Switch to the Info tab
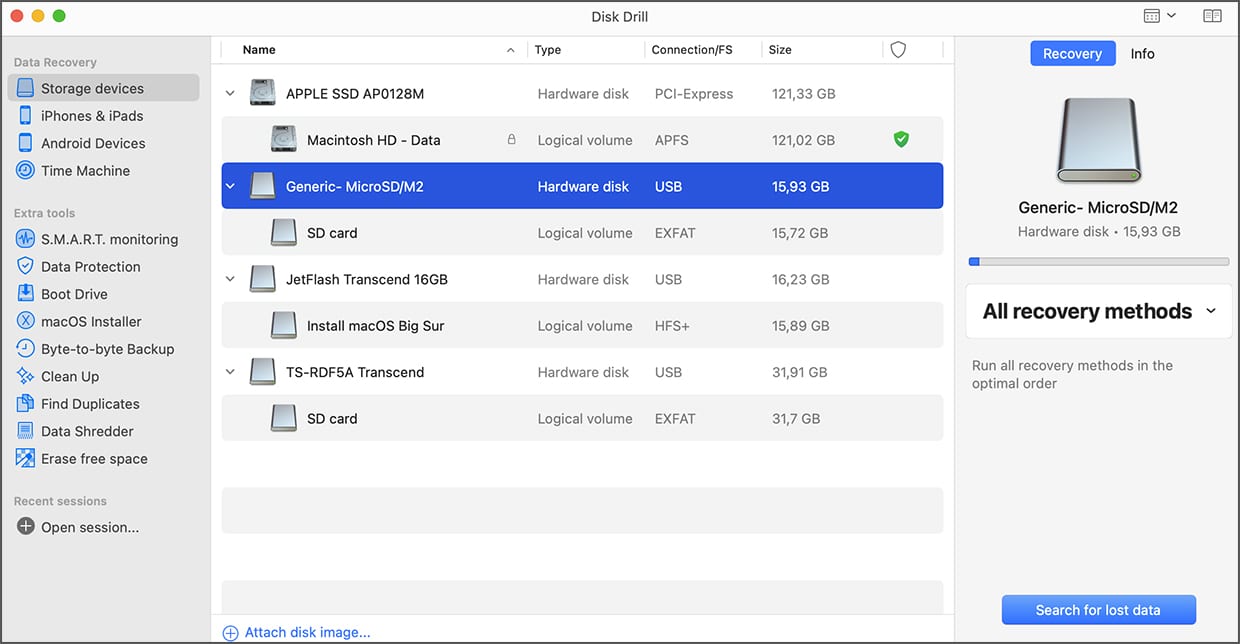This screenshot has width=1240, height=644. coord(1142,54)
